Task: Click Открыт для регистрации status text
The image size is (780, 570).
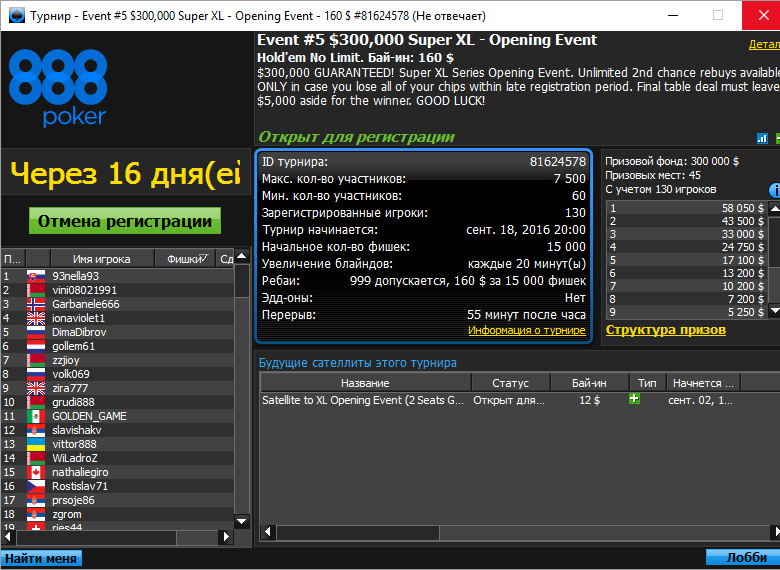Action: [356, 137]
